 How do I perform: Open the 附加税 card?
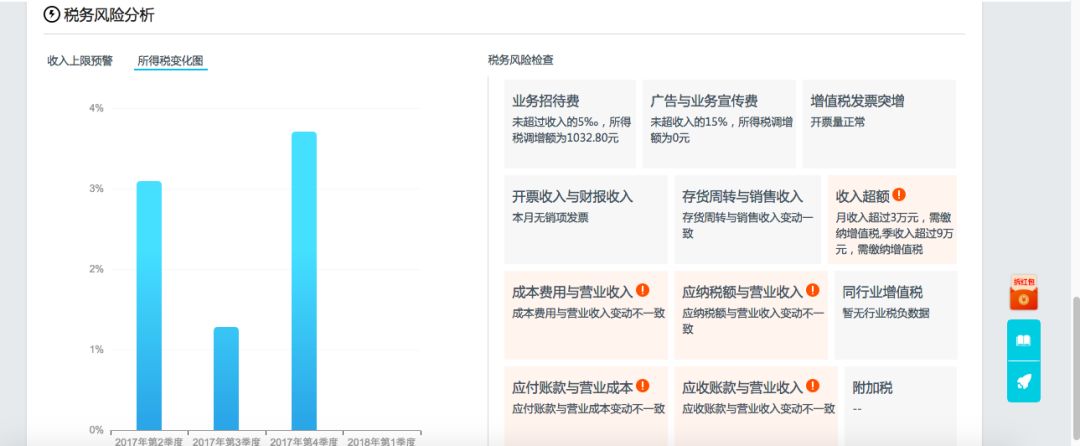[x=900, y=406]
